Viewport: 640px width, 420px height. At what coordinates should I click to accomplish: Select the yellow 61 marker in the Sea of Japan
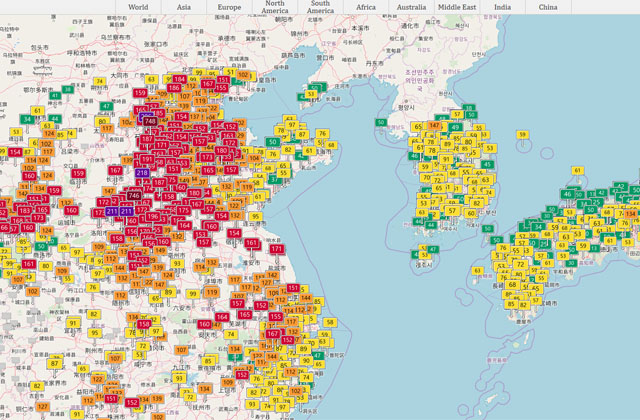[x=576, y=170]
